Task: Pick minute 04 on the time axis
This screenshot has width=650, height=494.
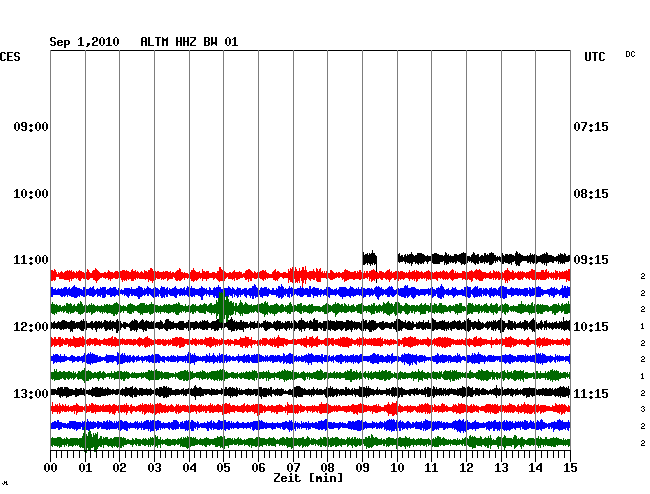Action: coord(189,467)
